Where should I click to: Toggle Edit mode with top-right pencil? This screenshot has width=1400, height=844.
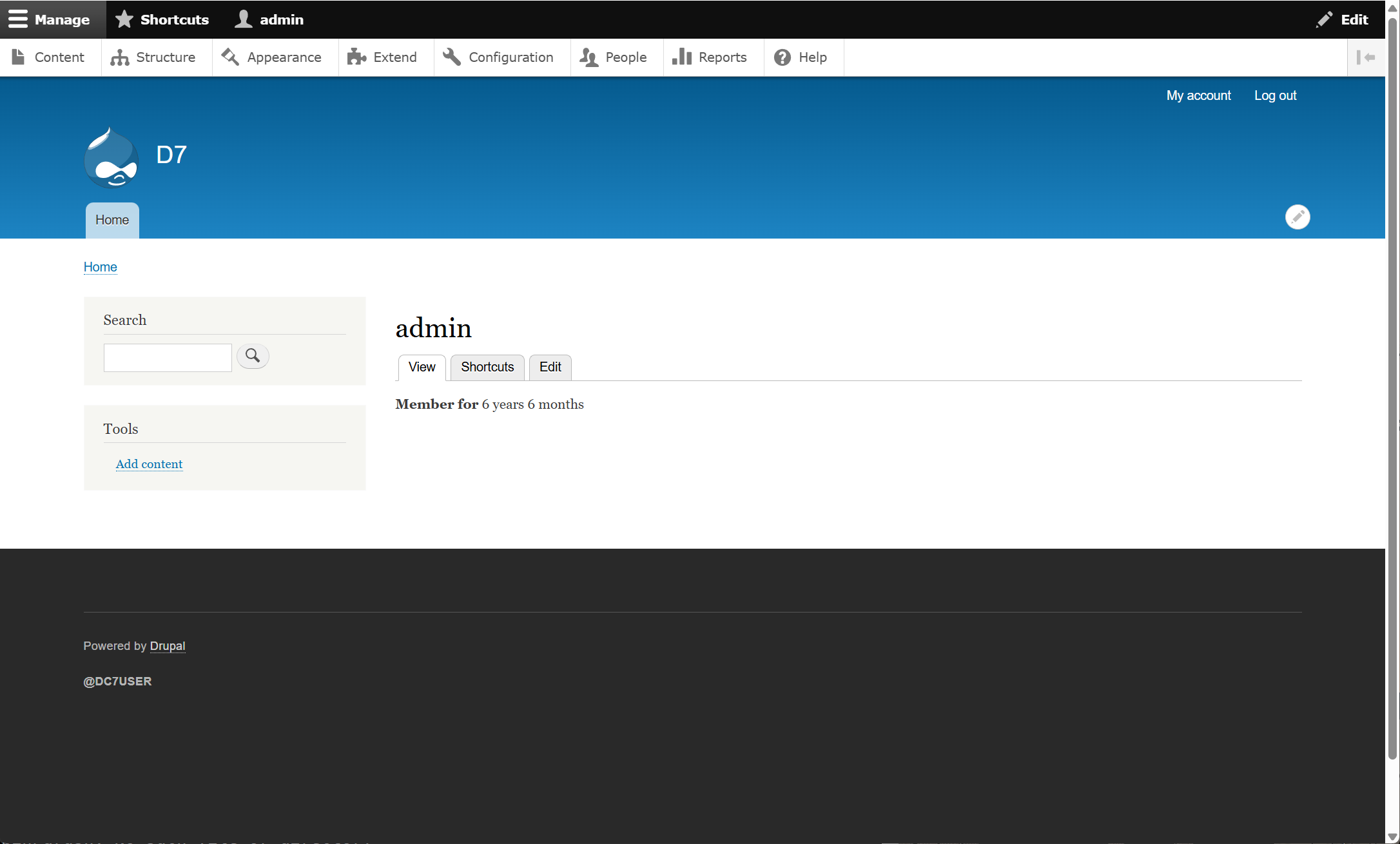[x=1343, y=19]
